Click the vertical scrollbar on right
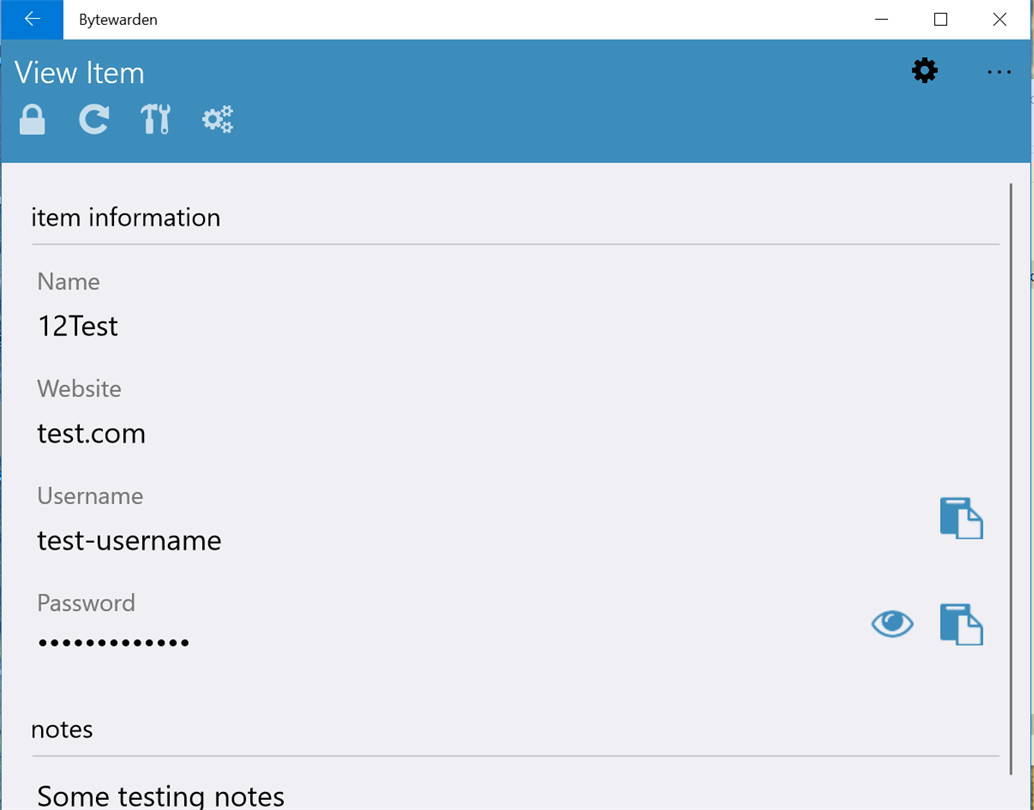Viewport: 1034px width, 810px height. pyautogui.click(x=1011, y=479)
